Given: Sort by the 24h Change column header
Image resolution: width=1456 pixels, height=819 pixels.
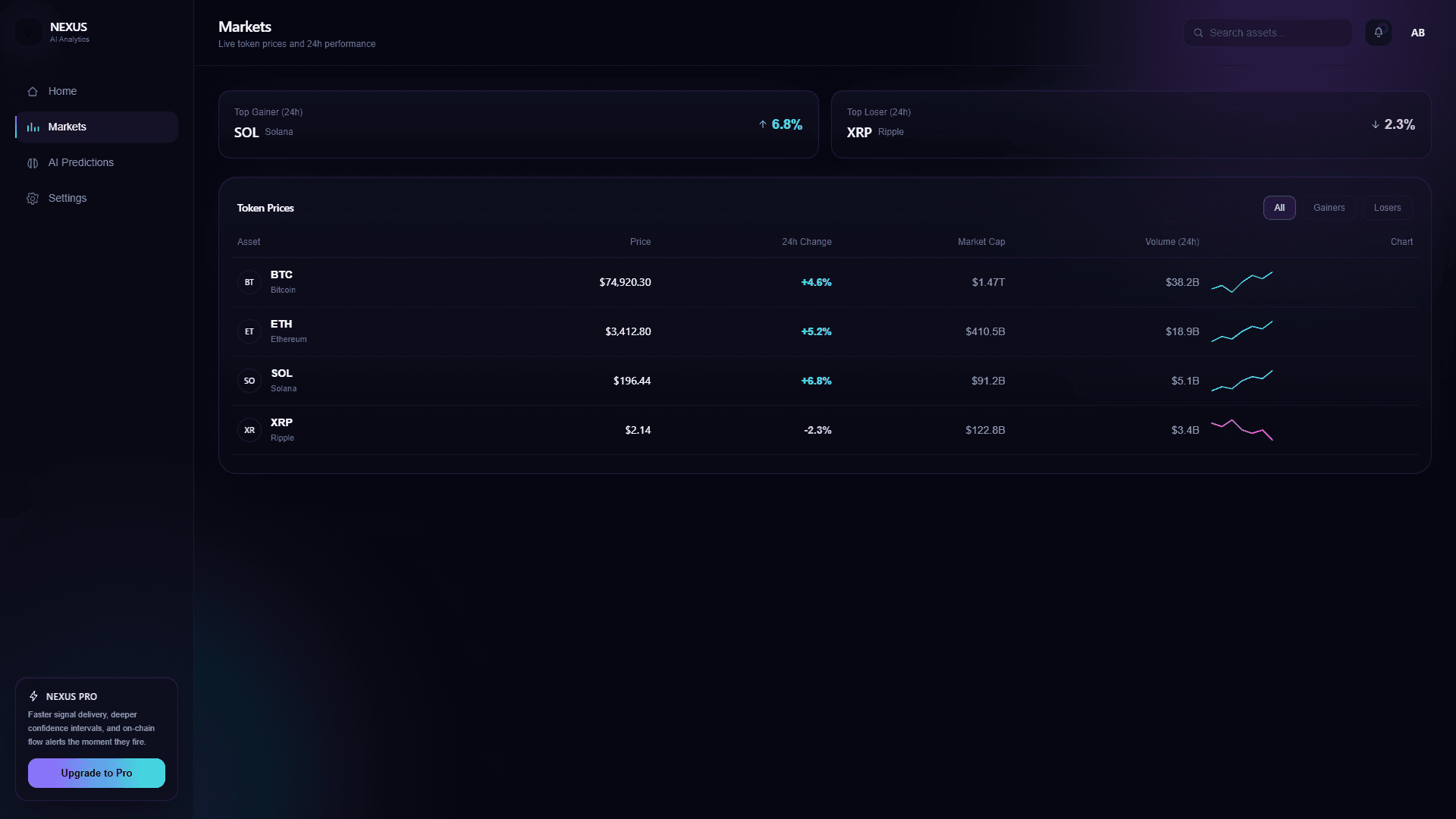Looking at the screenshot, I should click(807, 242).
